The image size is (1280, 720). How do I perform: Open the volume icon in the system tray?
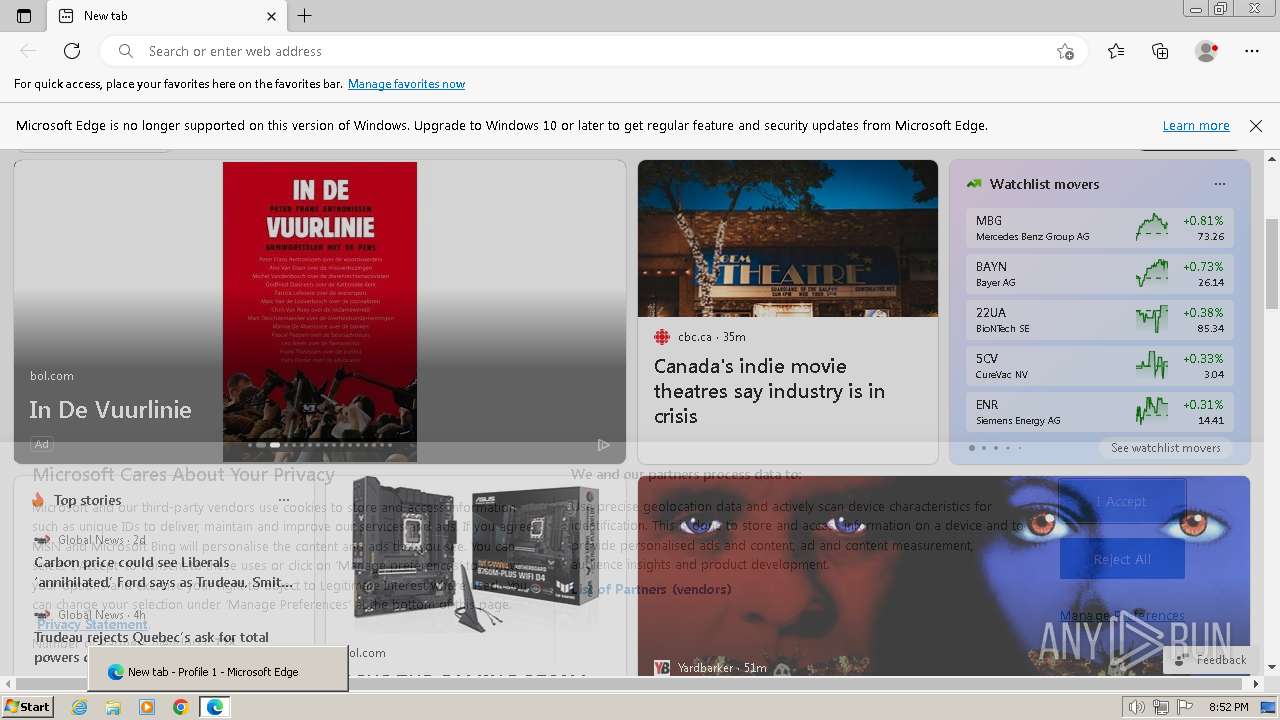[1136, 707]
